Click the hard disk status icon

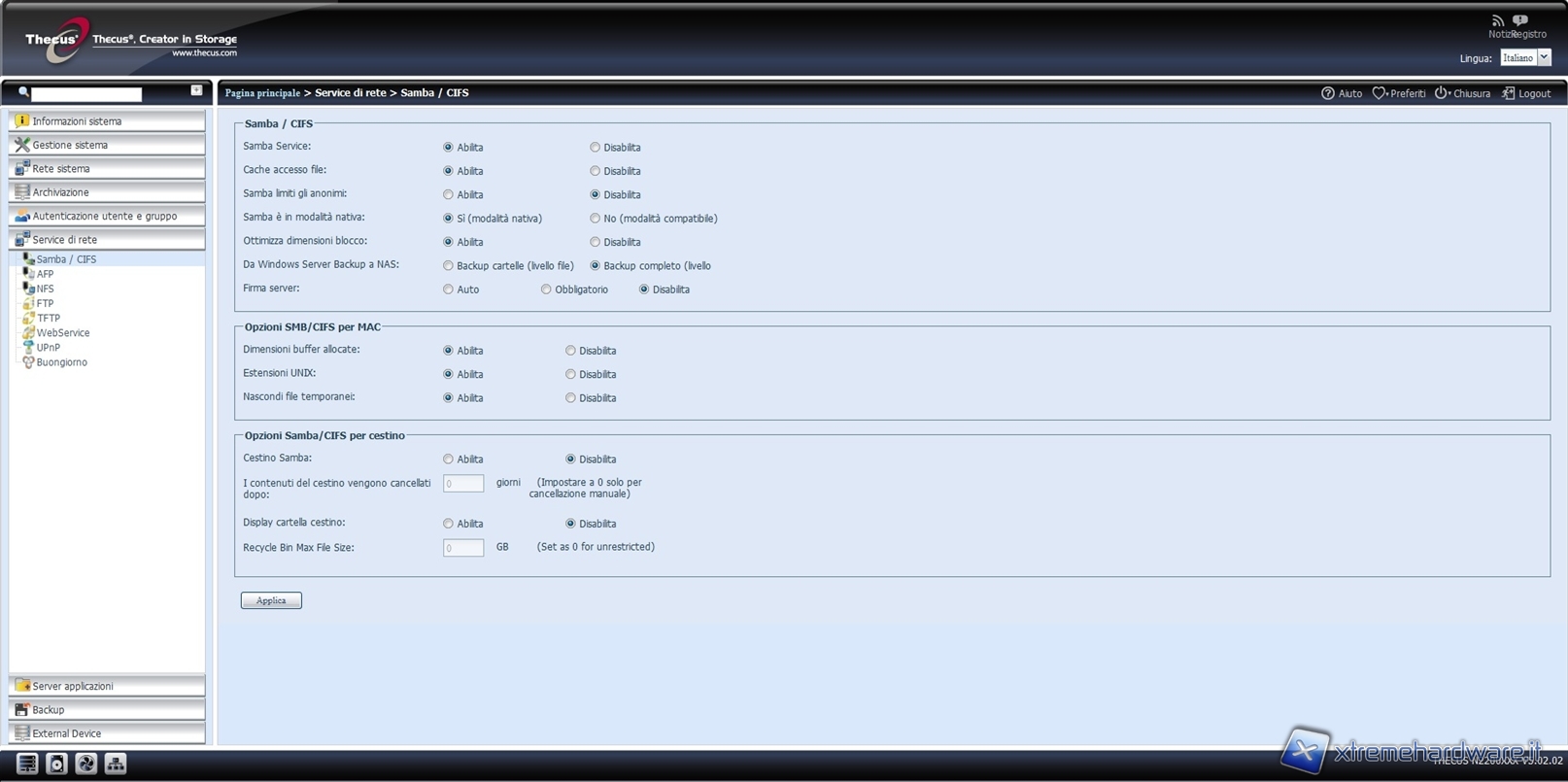pos(57,765)
